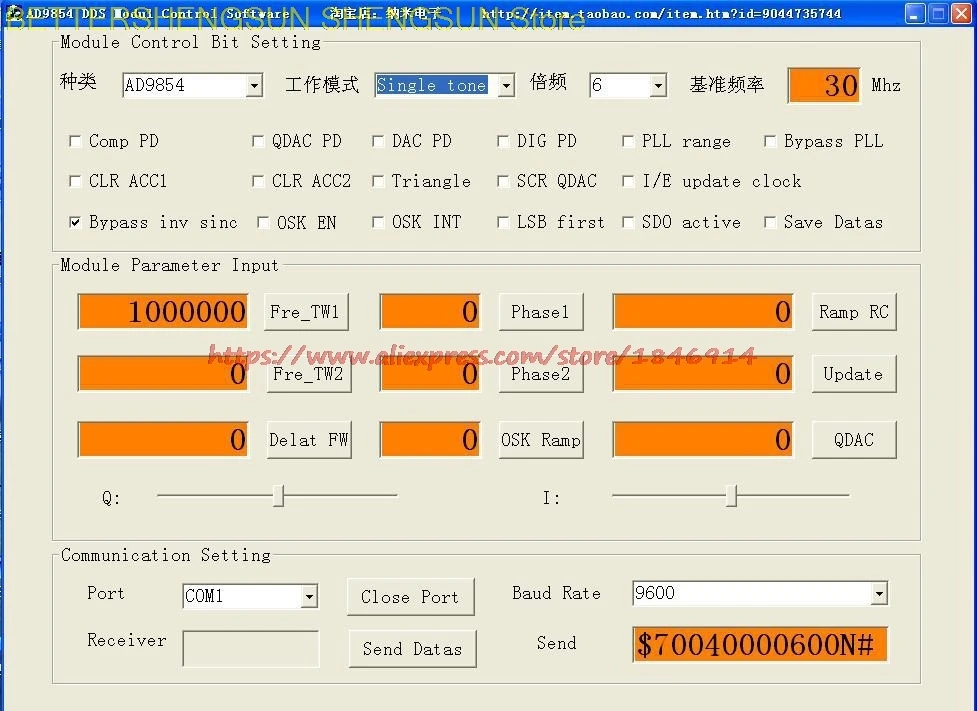This screenshot has height=711, width=977.
Task: Expand the Baud Rate 9600 dropdown
Action: (x=879, y=593)
